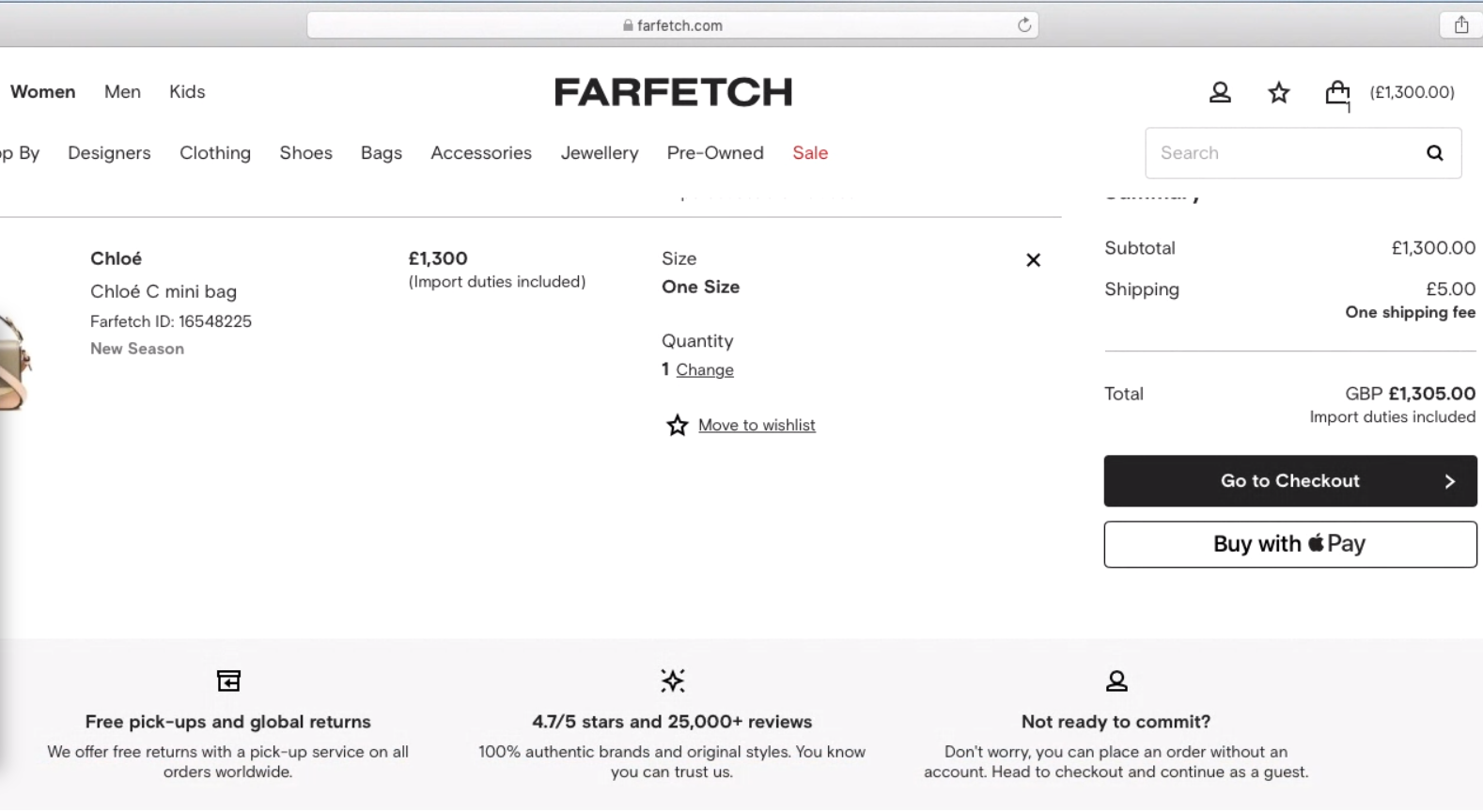Image resolution: width=1483 pixels, height=812 pixels.
Task: Click the £1,300 item price
Action: 438,258
